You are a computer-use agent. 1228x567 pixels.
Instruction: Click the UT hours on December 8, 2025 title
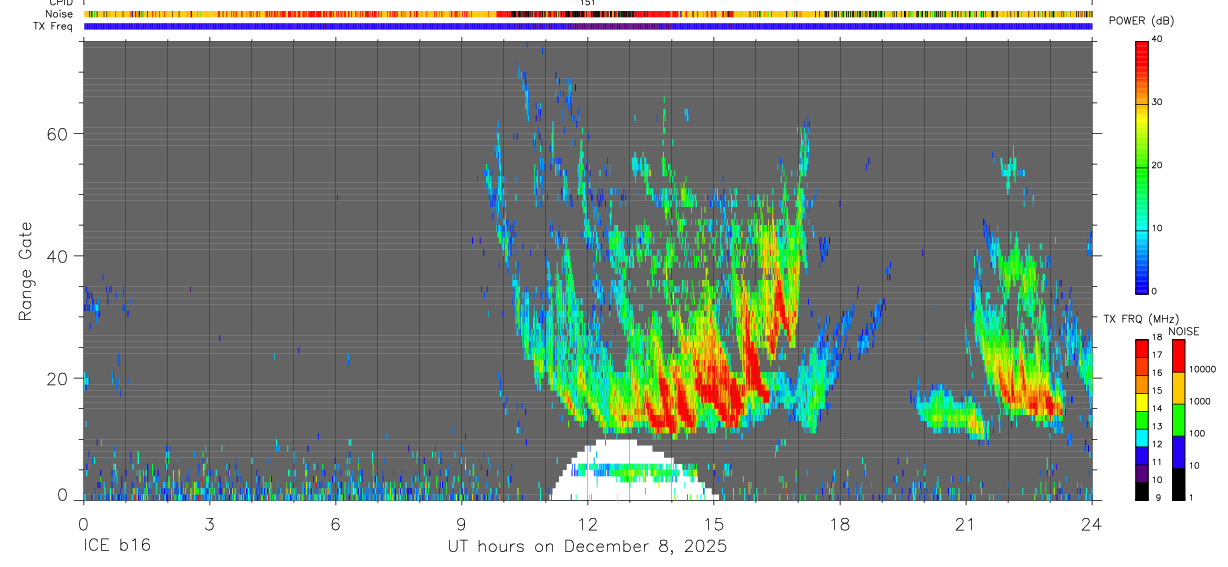point(587,547)
